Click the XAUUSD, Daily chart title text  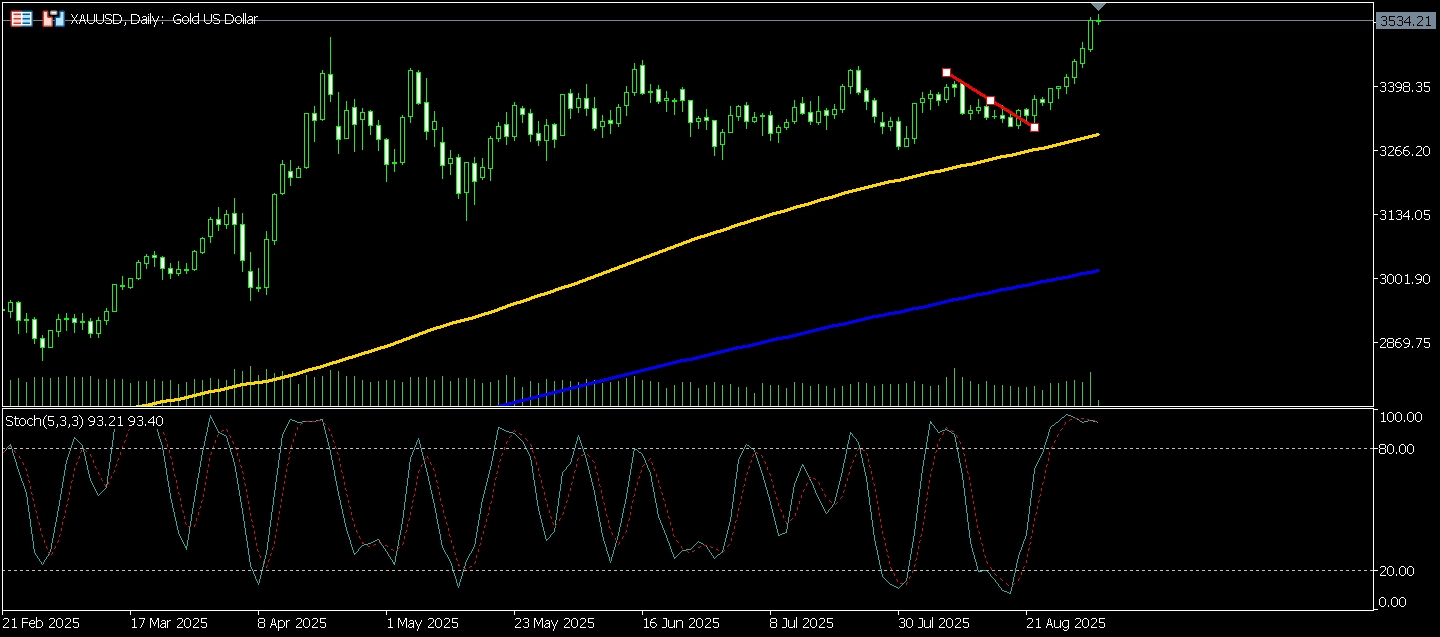click(164, 19)
